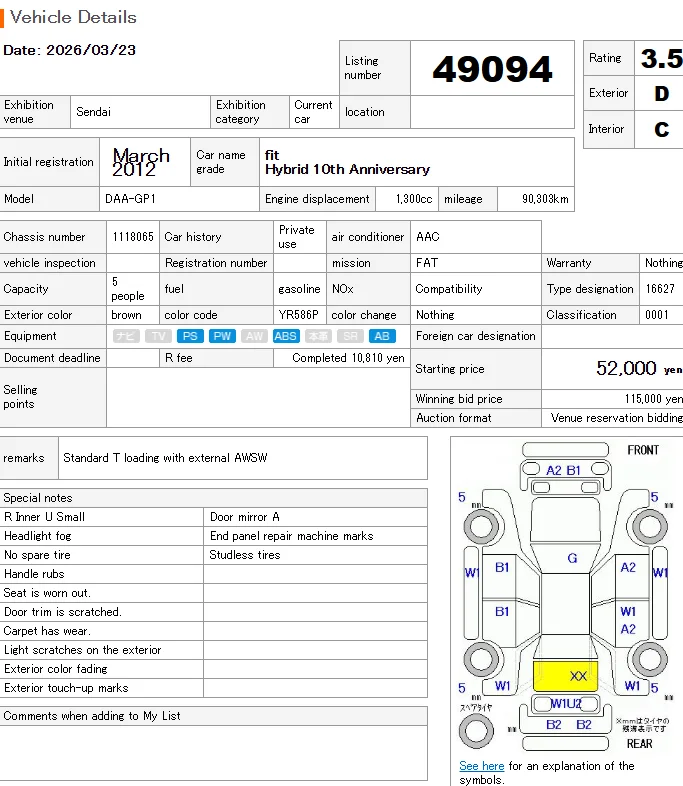
Task: Click the PW power windows equipment badge
Action: click(222, 336)
